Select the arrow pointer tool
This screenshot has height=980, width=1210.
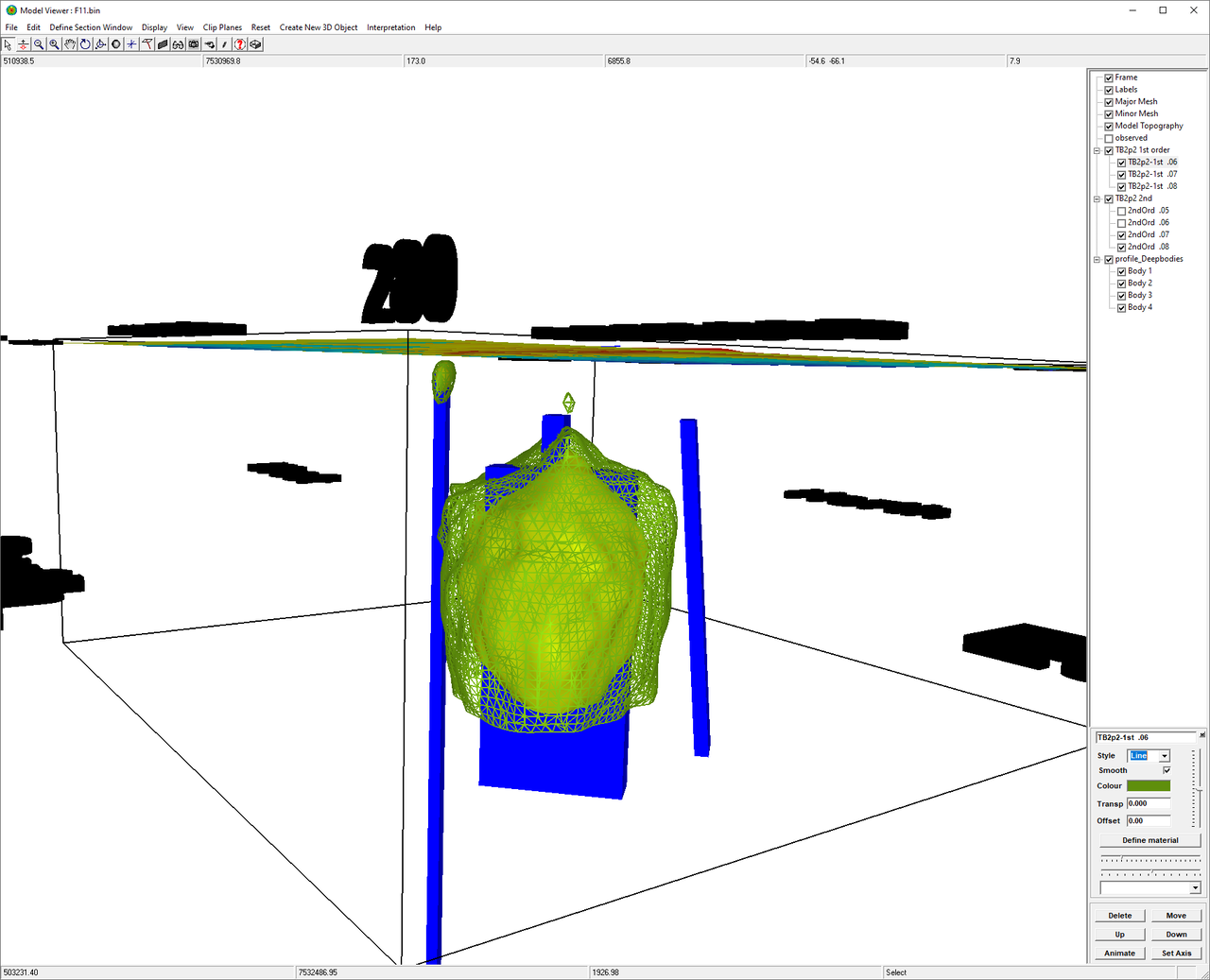(8, 44)
